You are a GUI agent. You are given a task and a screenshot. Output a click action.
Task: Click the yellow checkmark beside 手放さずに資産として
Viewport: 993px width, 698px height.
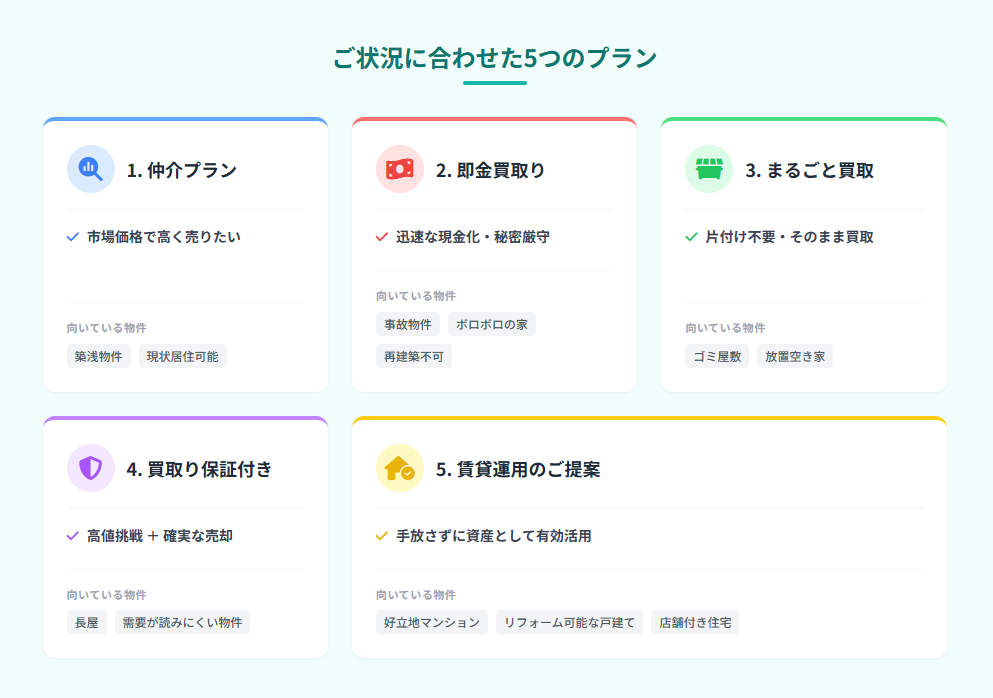tap(382, 536)
